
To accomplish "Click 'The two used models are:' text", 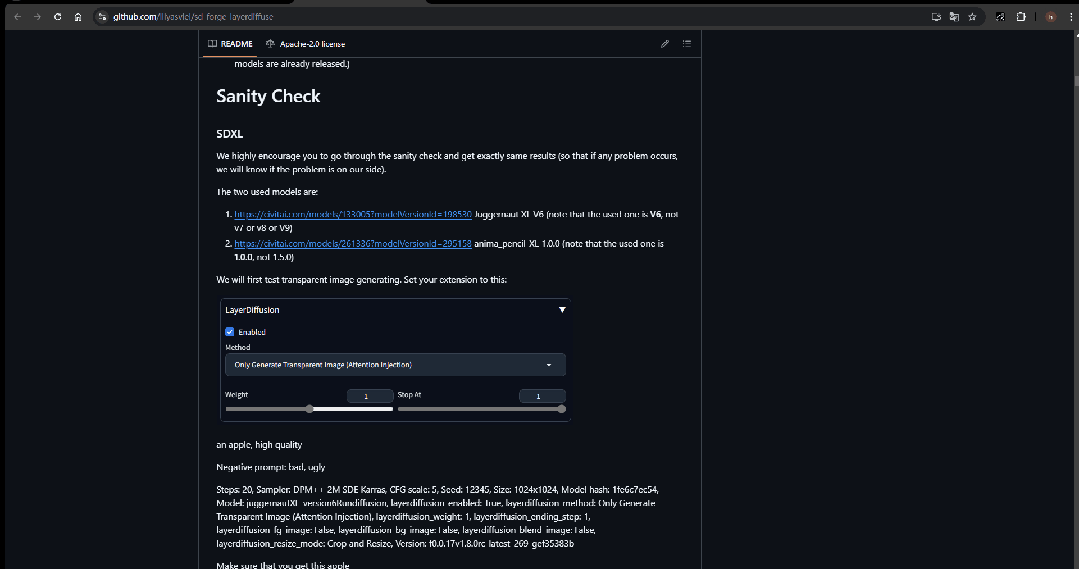I will pos(267,192).
